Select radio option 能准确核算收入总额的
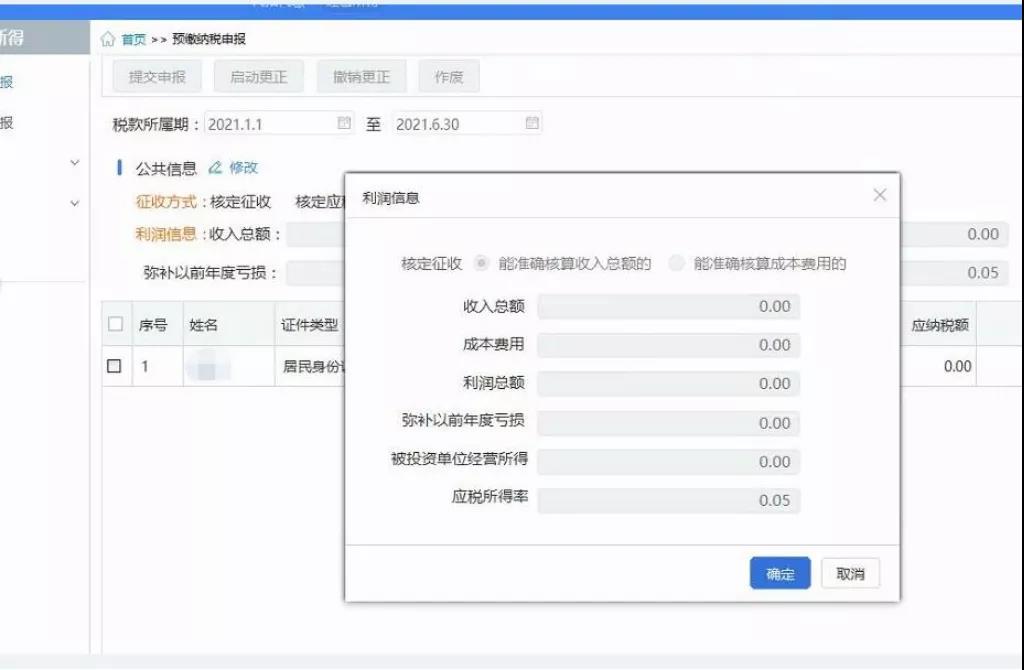 pyautogui.click(x=481, y=264)
